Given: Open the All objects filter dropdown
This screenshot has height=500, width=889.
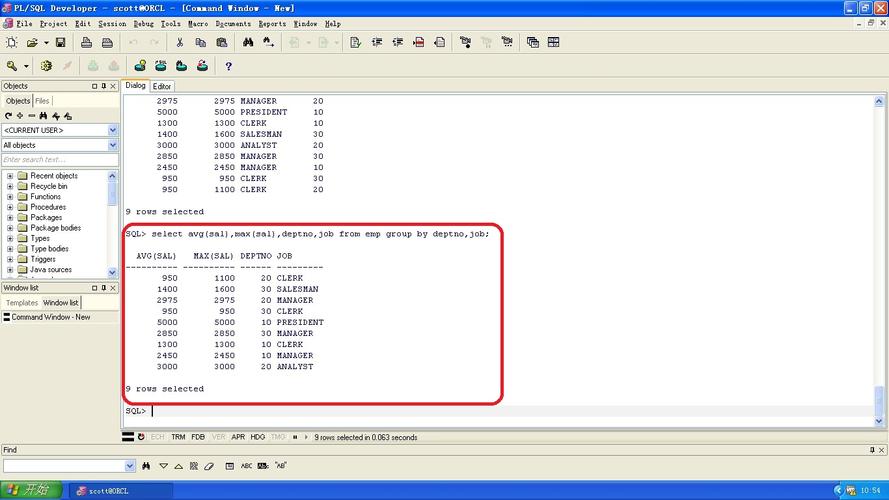Looking at the screenshot, I should pos(112,145).
